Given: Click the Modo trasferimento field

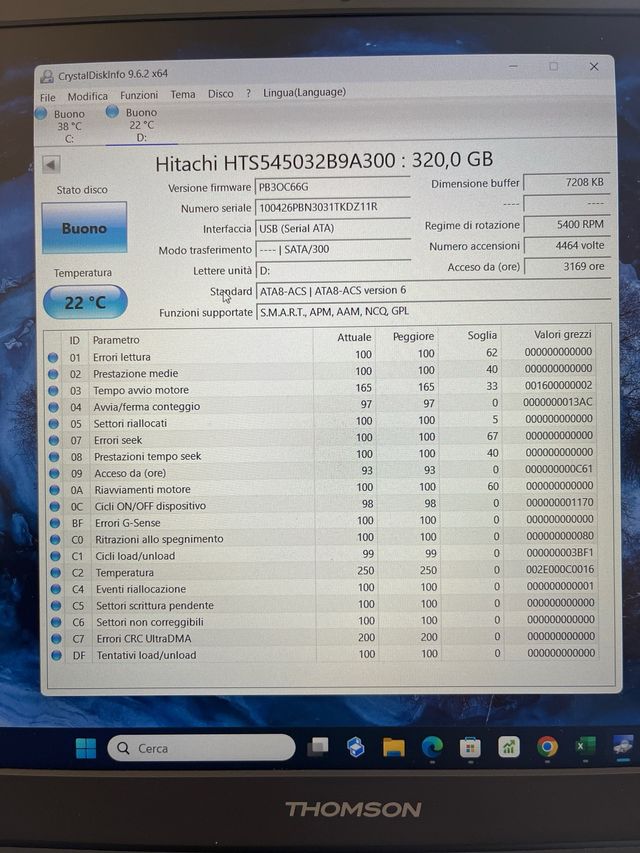Looking at the screenshot, I should point(333,249).
